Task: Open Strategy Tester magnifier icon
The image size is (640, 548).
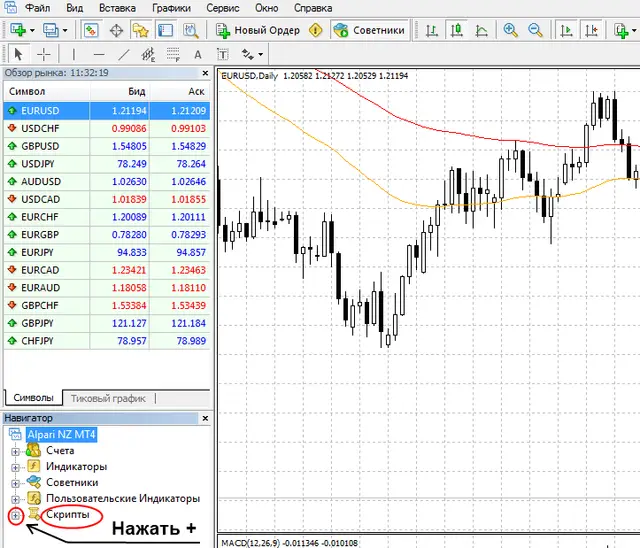Action: [191, 31]
